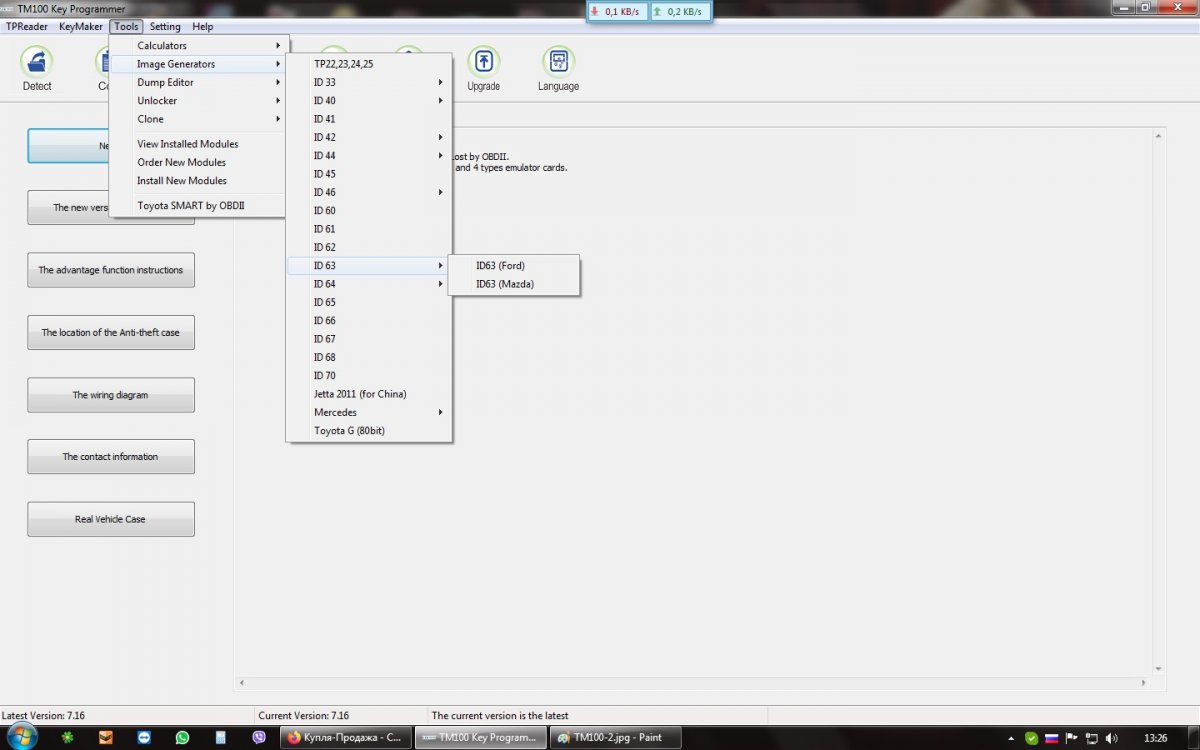
Task: Choose ID 68 image generator
Action: 369,357
